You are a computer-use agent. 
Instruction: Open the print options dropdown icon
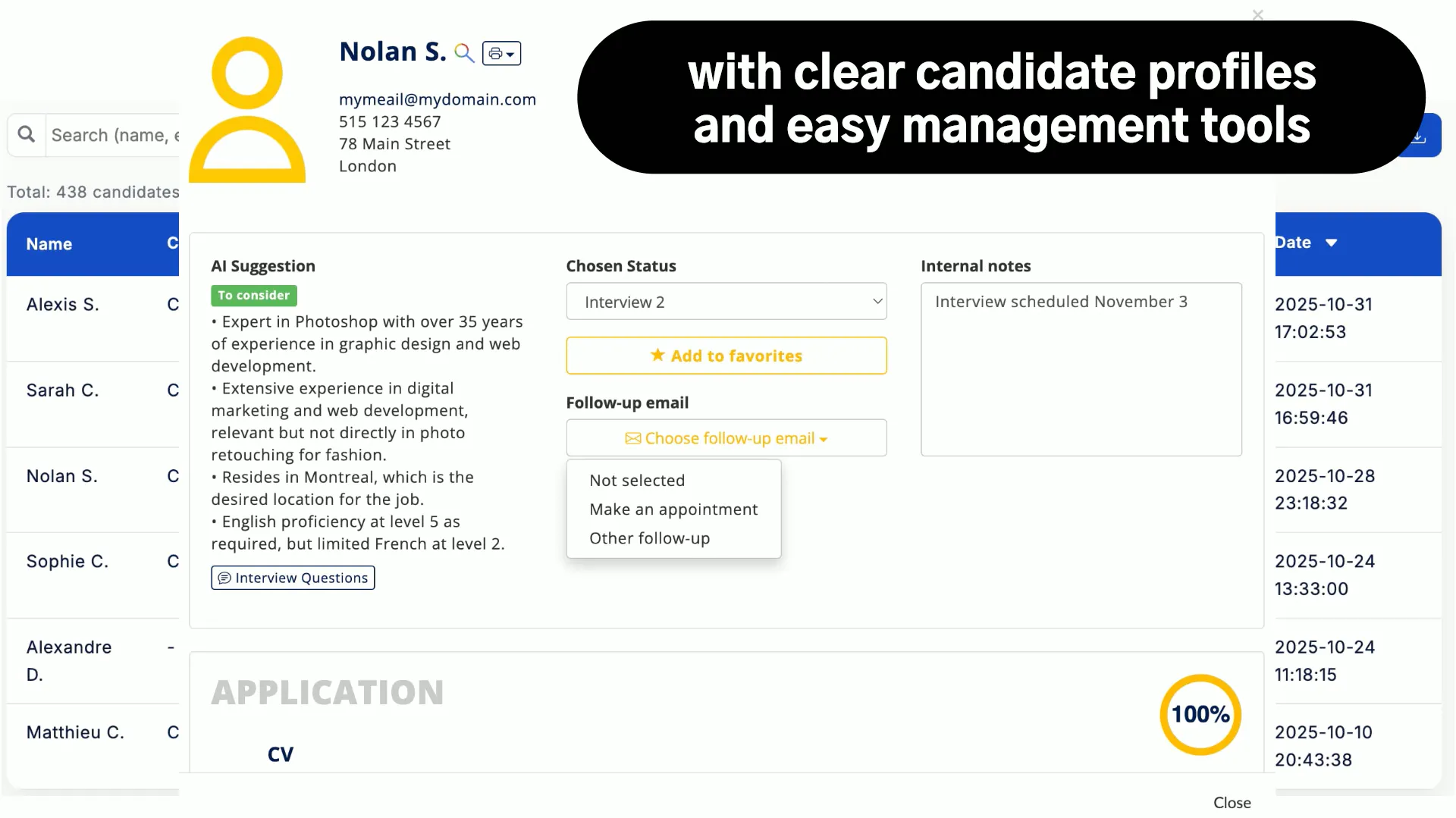pyautogui.click(x=501, y=53)
